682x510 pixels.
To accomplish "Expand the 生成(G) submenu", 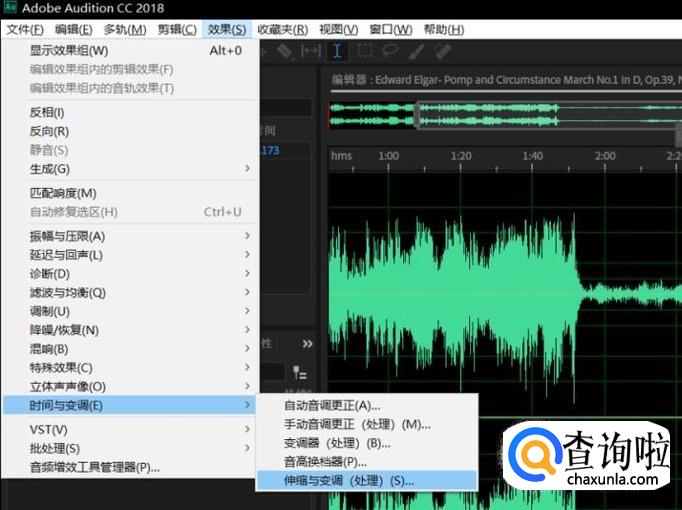I will click(130, 169).
